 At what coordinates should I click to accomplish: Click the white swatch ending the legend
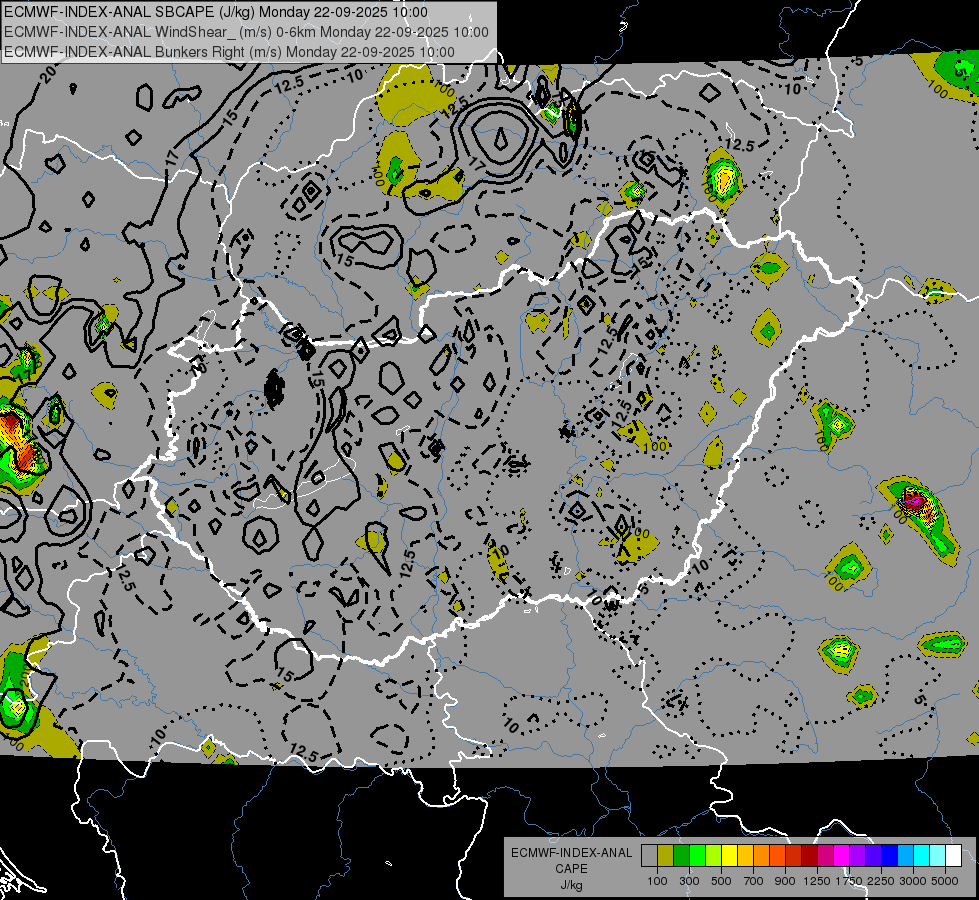[x=953, y=856]
